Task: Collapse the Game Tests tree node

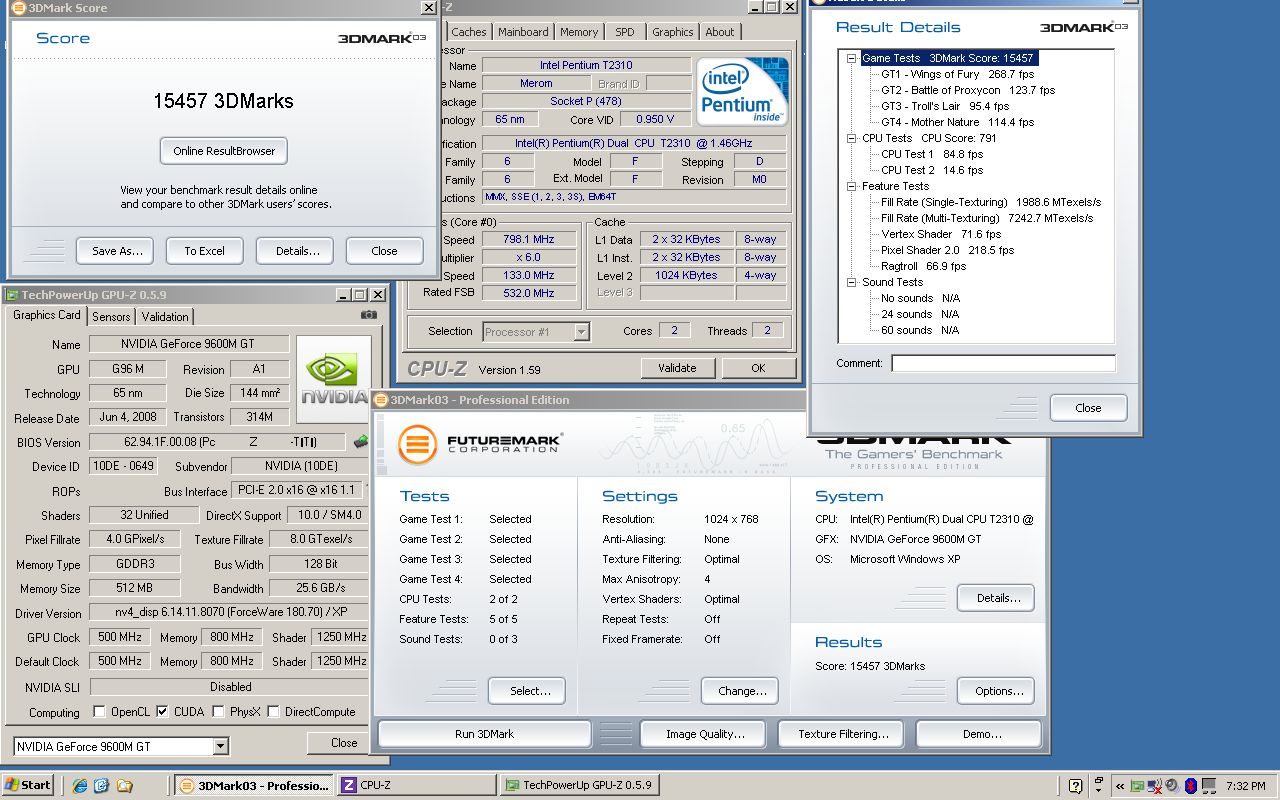Action: click(852, 58)
